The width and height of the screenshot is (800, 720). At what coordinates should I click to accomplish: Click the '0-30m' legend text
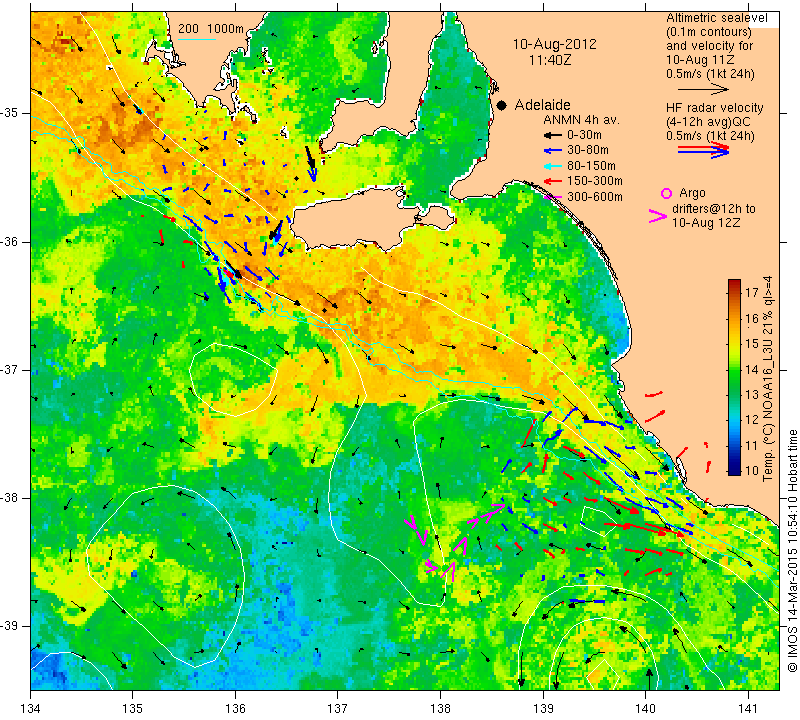[x=584, y=135]
